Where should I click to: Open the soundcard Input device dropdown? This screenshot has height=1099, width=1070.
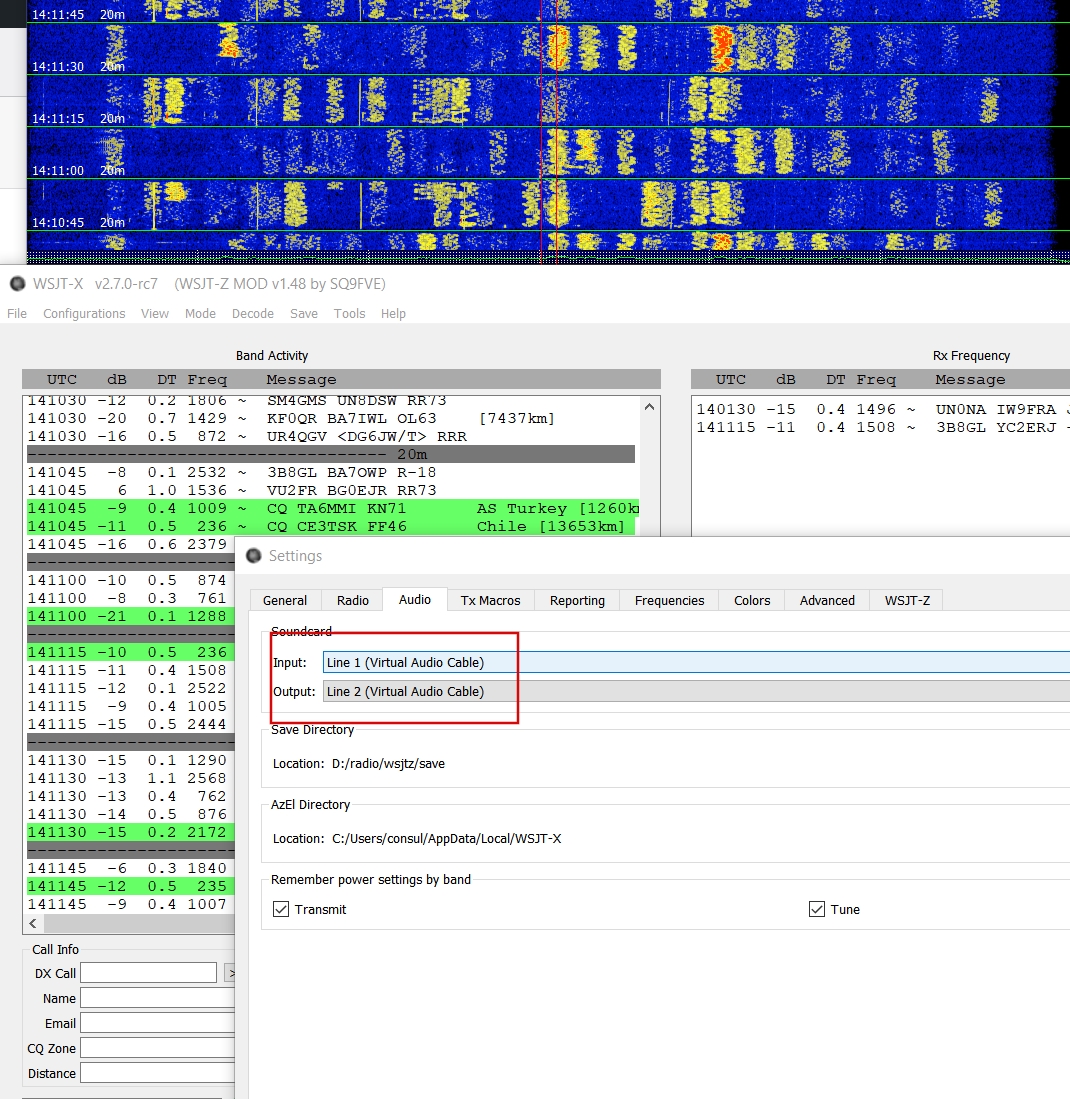tap(695, 662)
